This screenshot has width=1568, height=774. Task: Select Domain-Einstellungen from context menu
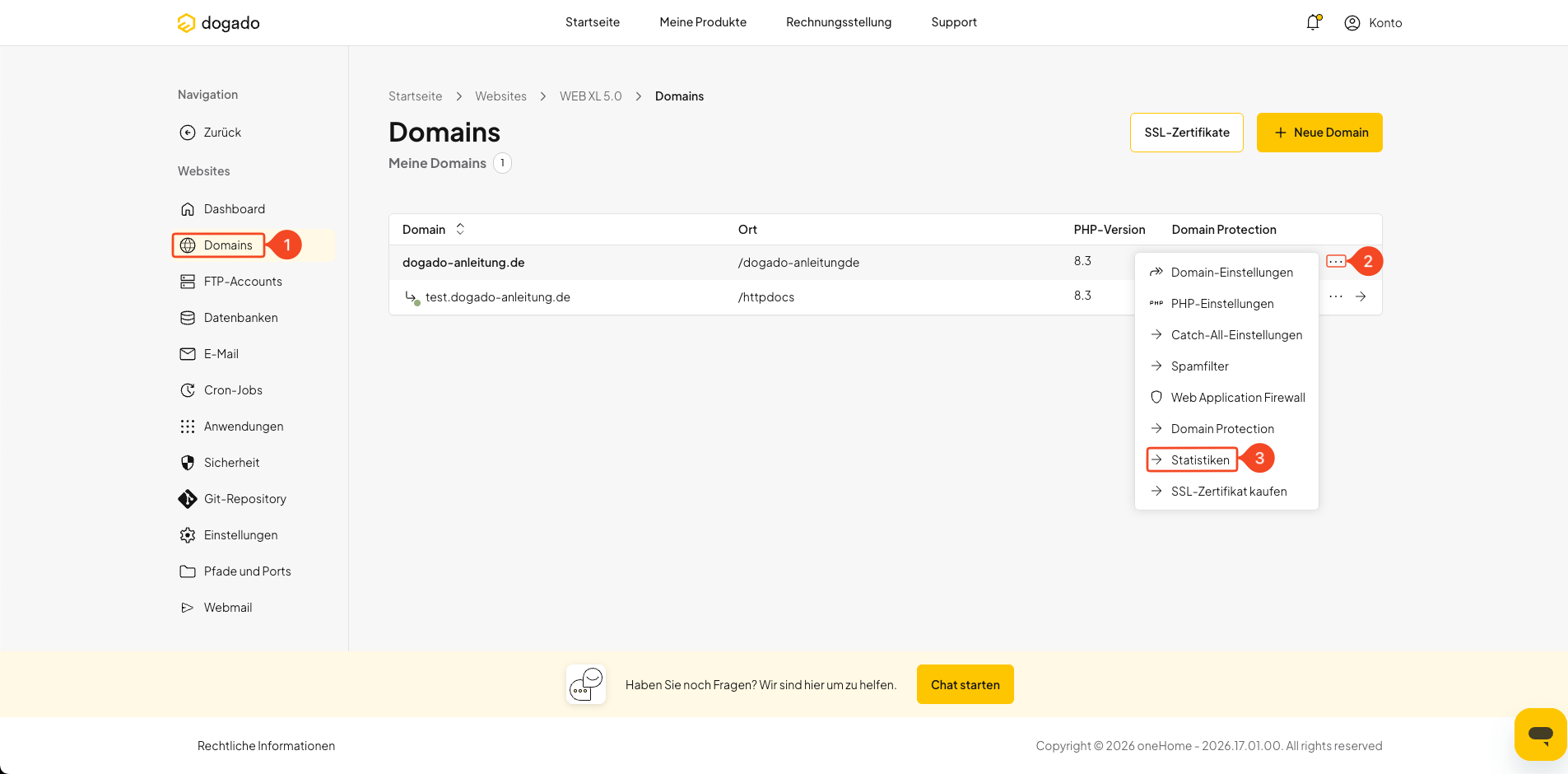tap(1226, 273)
